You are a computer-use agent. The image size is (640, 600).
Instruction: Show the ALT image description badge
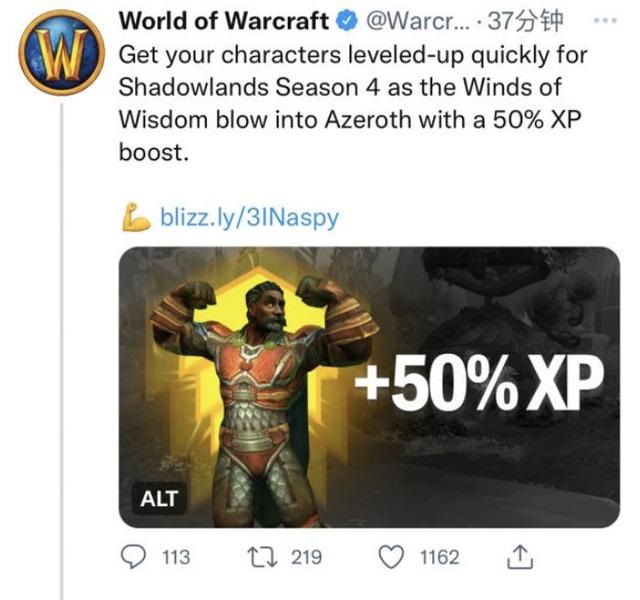tap(159, 498)
